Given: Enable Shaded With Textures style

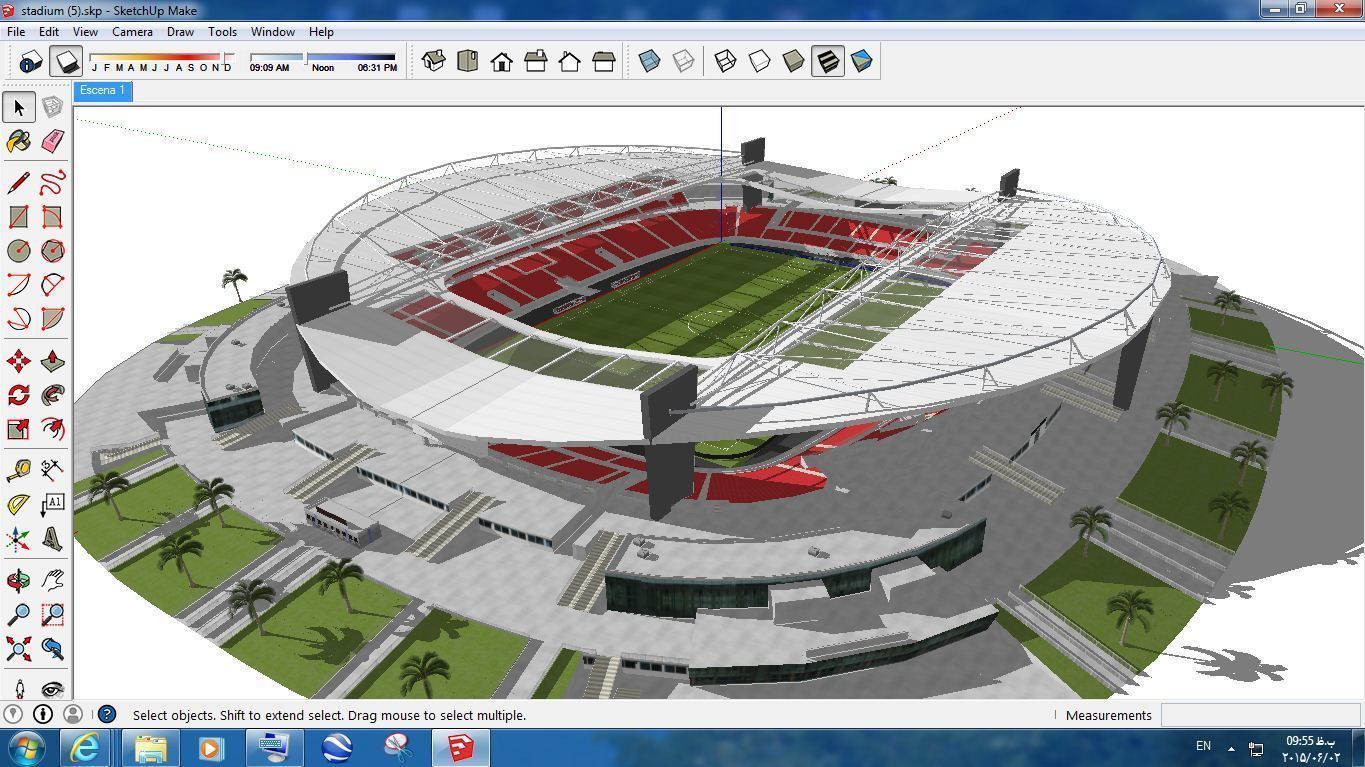Looking at the screenshot, I should point(828,61).
